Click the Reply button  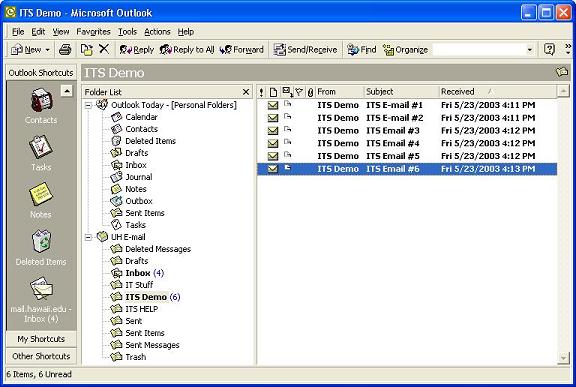tap(136, 50)
